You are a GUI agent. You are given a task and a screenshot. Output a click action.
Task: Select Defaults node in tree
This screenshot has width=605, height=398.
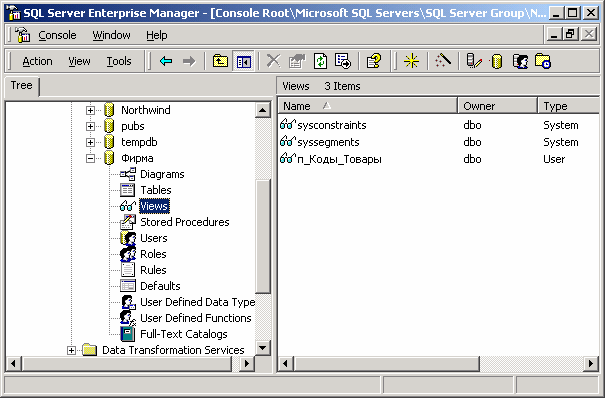coord(160,286)
